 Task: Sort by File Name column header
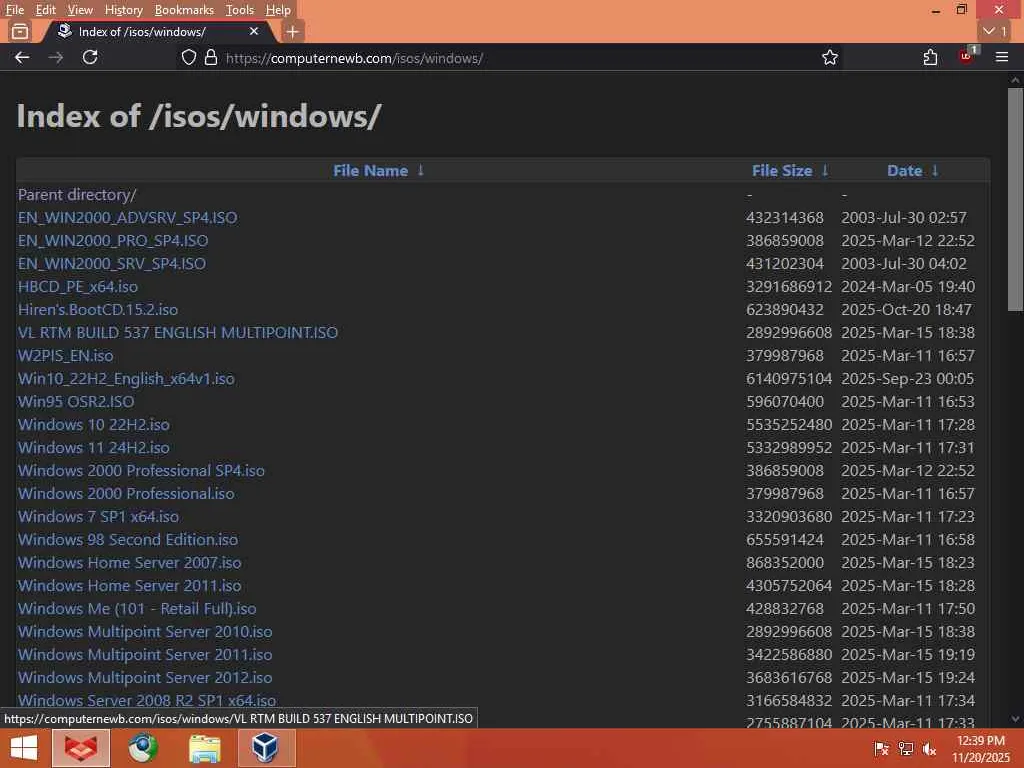click(x=370, y=170)
